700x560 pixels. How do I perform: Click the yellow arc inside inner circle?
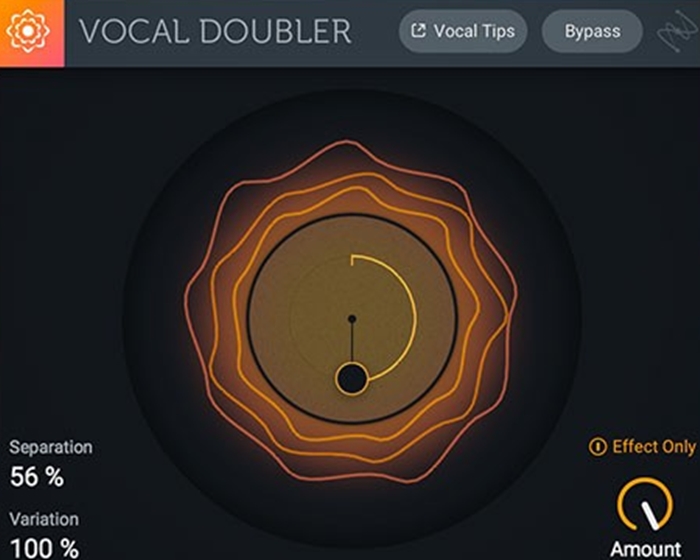(413, 313)
